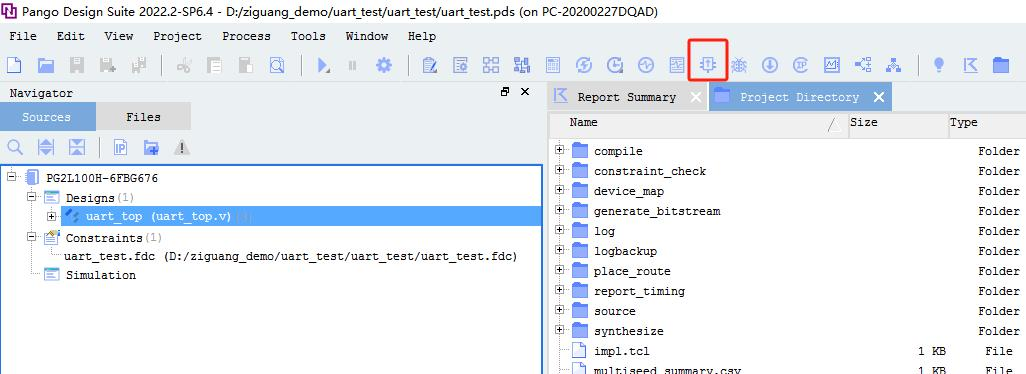Click the four-squares grid toolbar icon
Screen dimensions: 1026x374
tap(491, 65)
